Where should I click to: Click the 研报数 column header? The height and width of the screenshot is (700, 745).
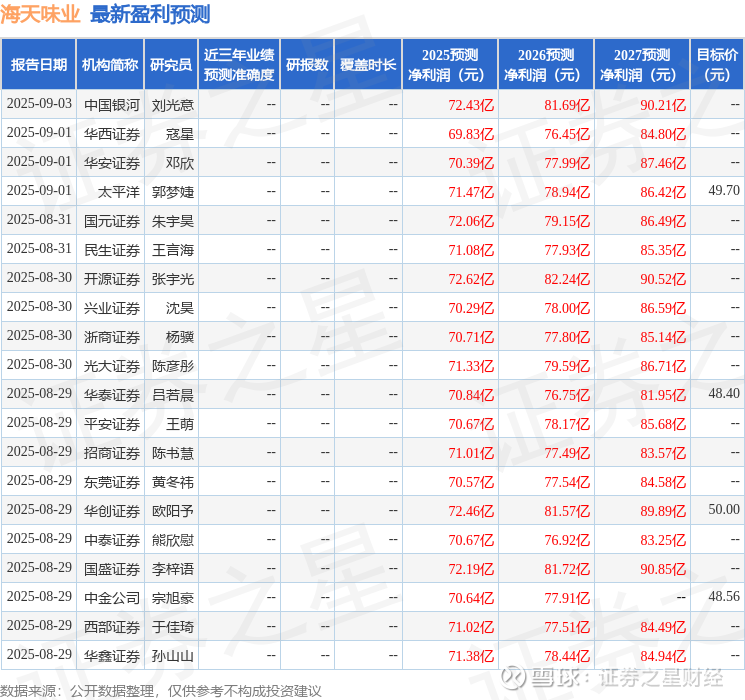(307, 65)
